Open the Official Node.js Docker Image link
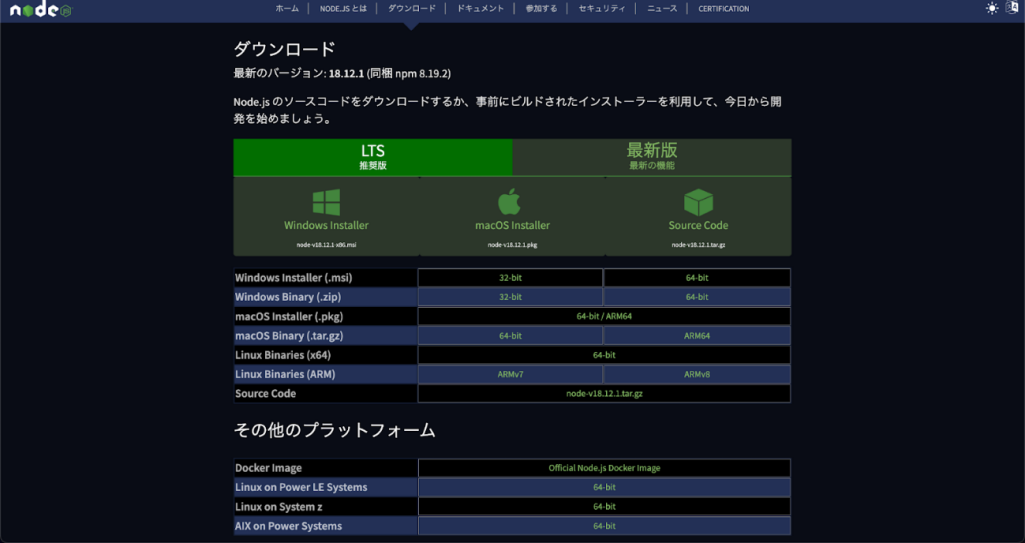The image size is (1025, 543). [x=604, y=468]
